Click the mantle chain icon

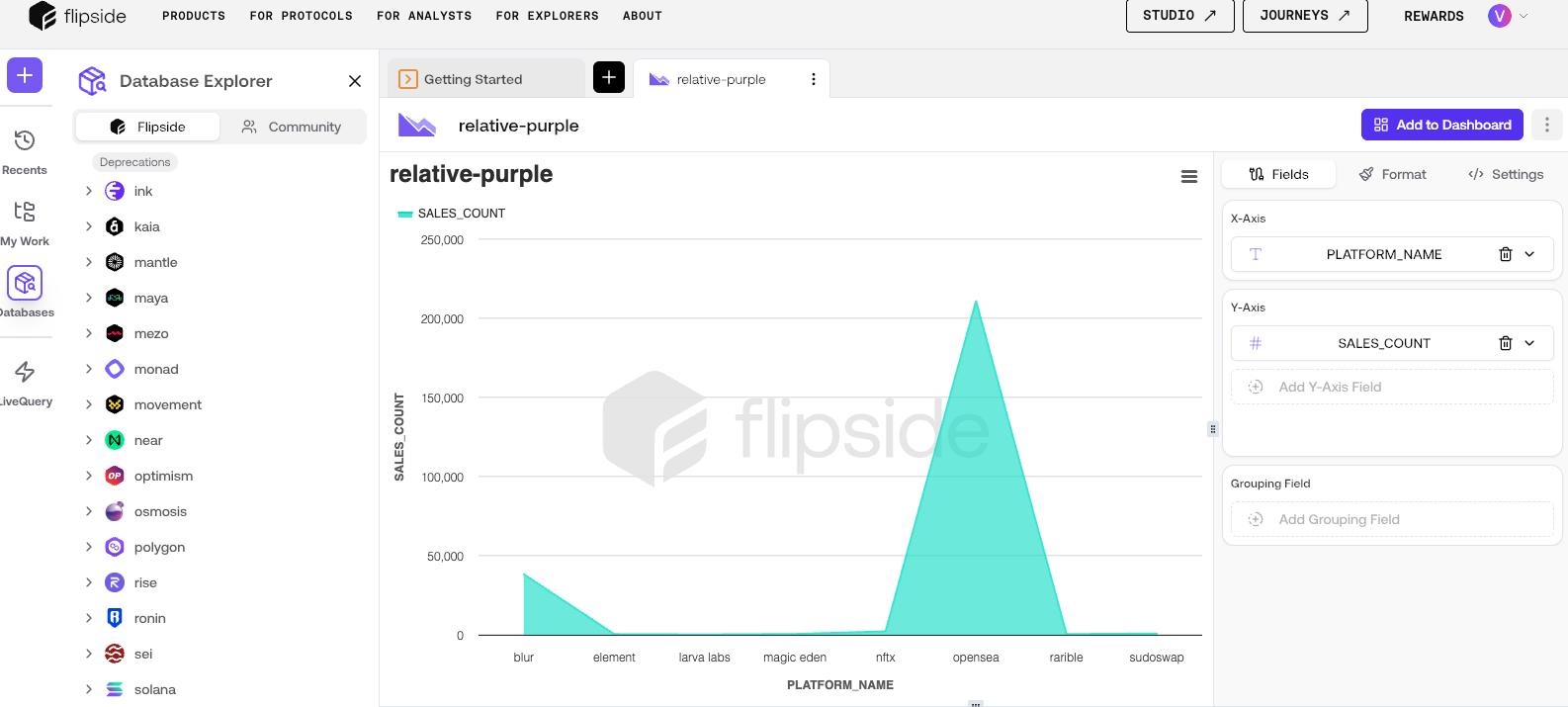pos(115,262)
